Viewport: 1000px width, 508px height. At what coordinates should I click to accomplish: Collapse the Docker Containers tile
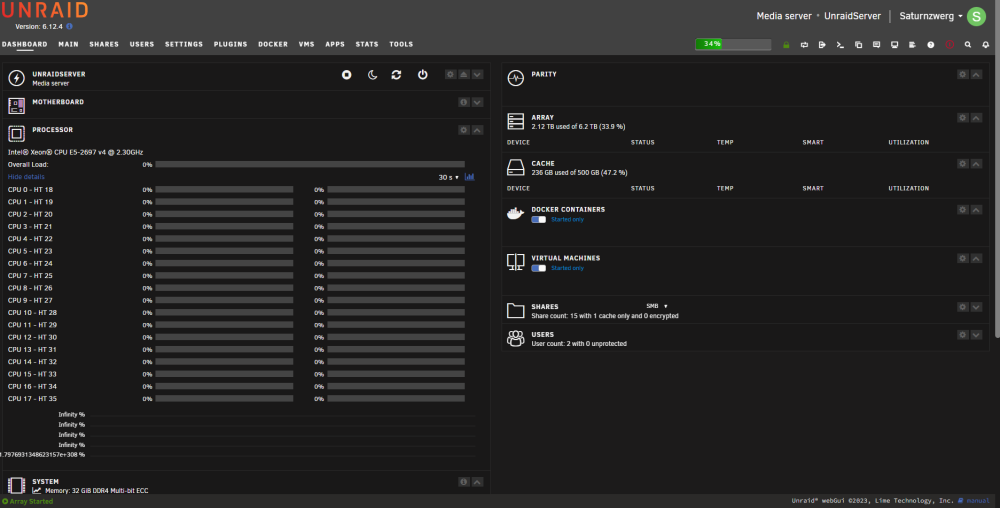976,210
